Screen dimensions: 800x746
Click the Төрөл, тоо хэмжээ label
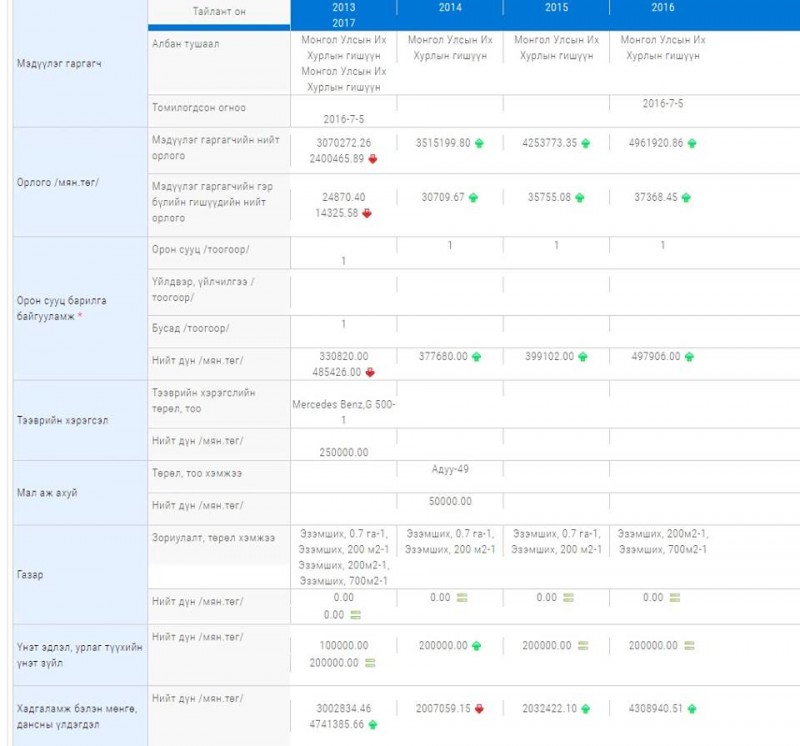(x=196, y=473)
